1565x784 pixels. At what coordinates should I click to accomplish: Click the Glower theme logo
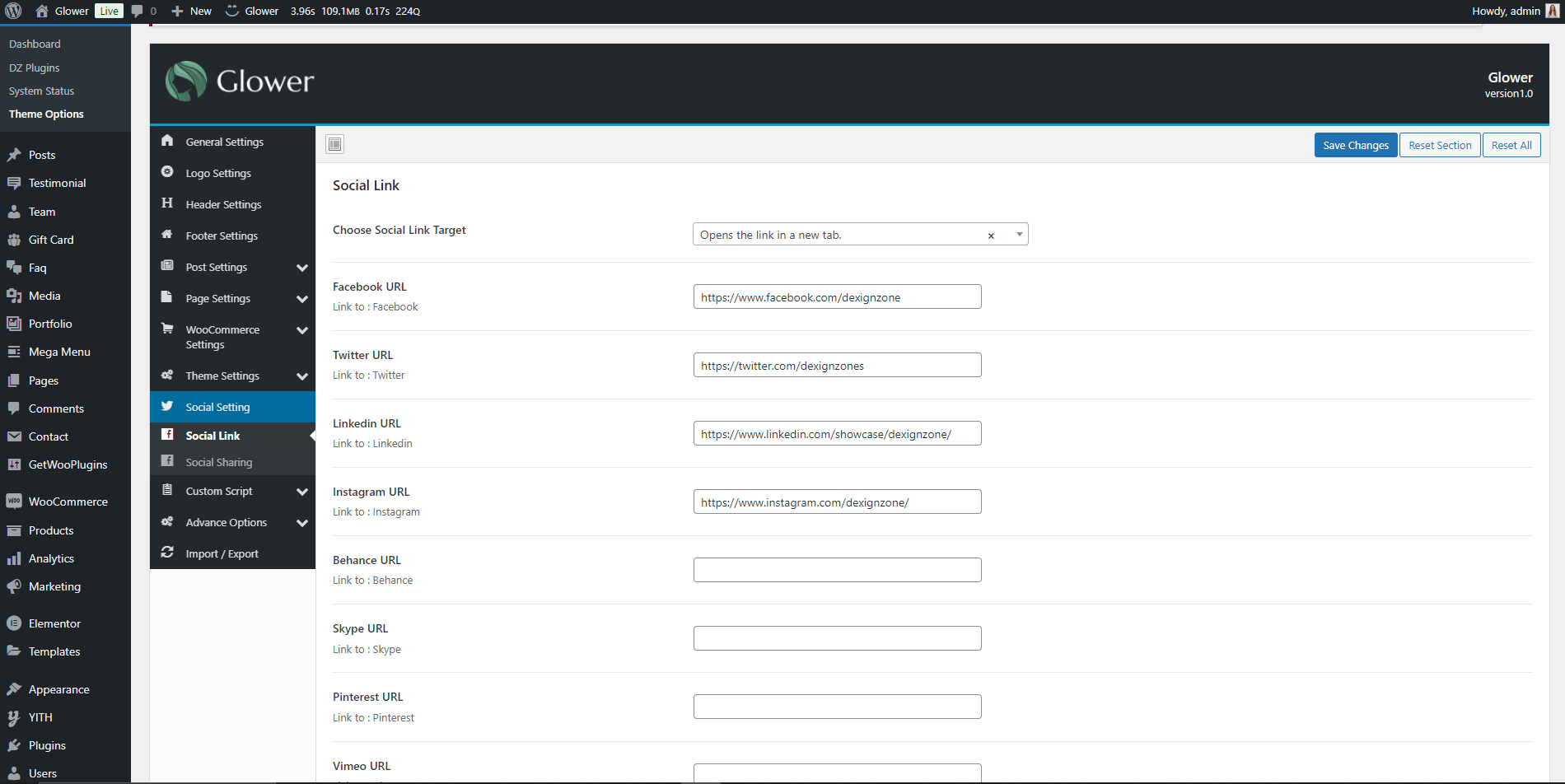240,82
